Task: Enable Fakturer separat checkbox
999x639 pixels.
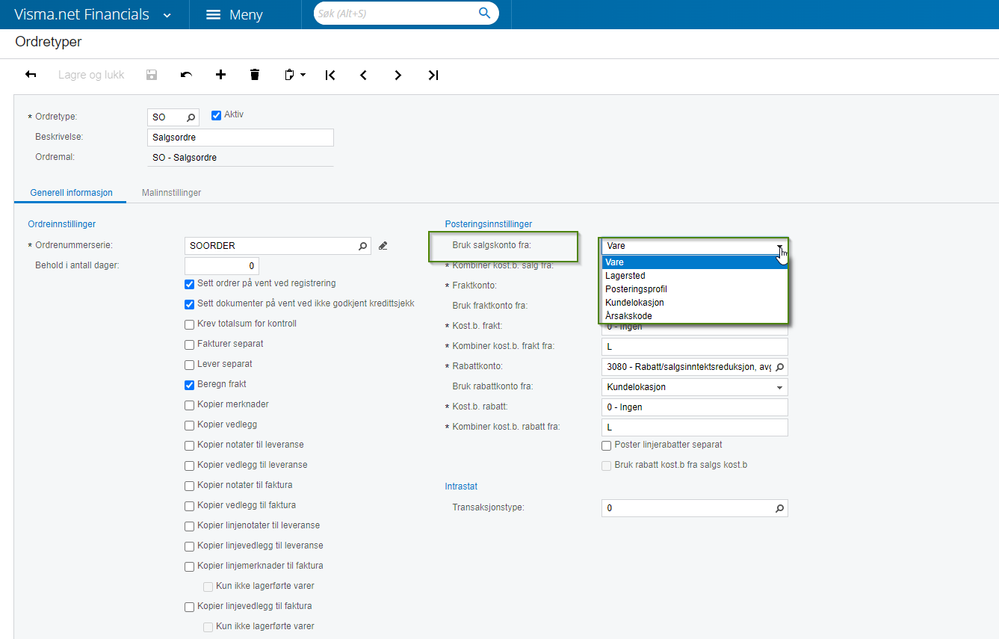Action: [189, 345]
